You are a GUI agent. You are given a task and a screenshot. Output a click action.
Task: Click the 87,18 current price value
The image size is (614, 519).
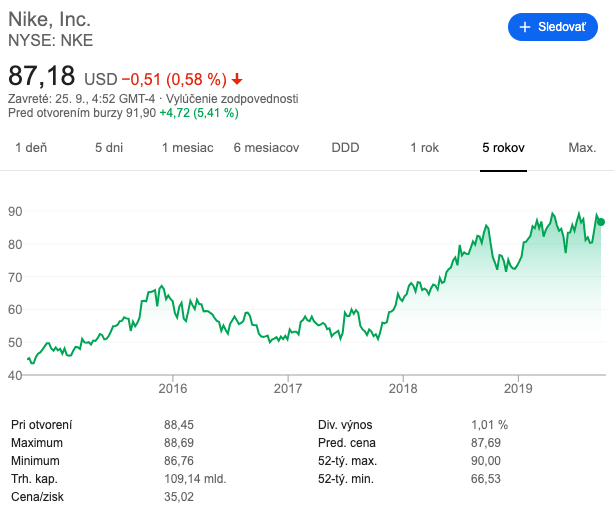(x=42, y=76)
